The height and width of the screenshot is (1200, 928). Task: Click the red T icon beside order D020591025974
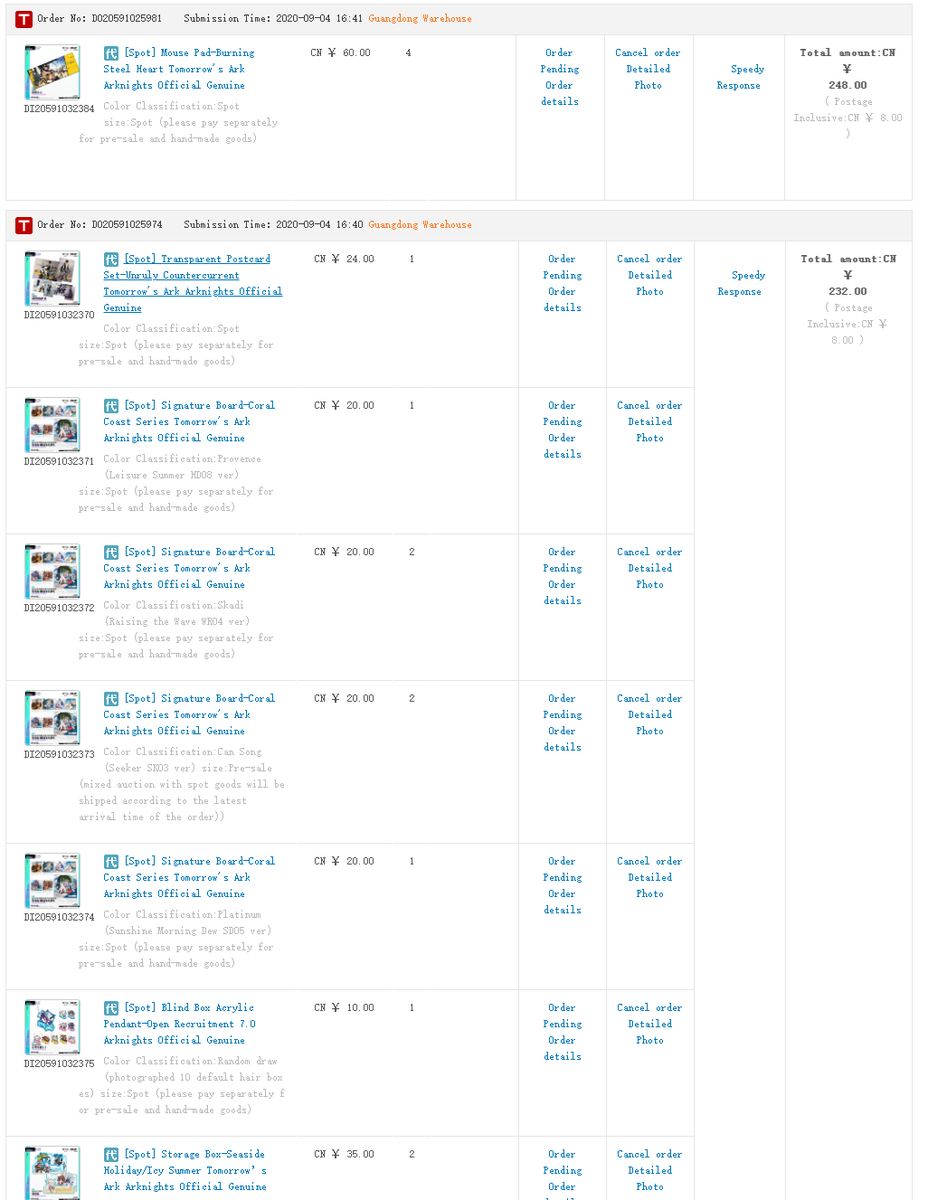(24, 225)
